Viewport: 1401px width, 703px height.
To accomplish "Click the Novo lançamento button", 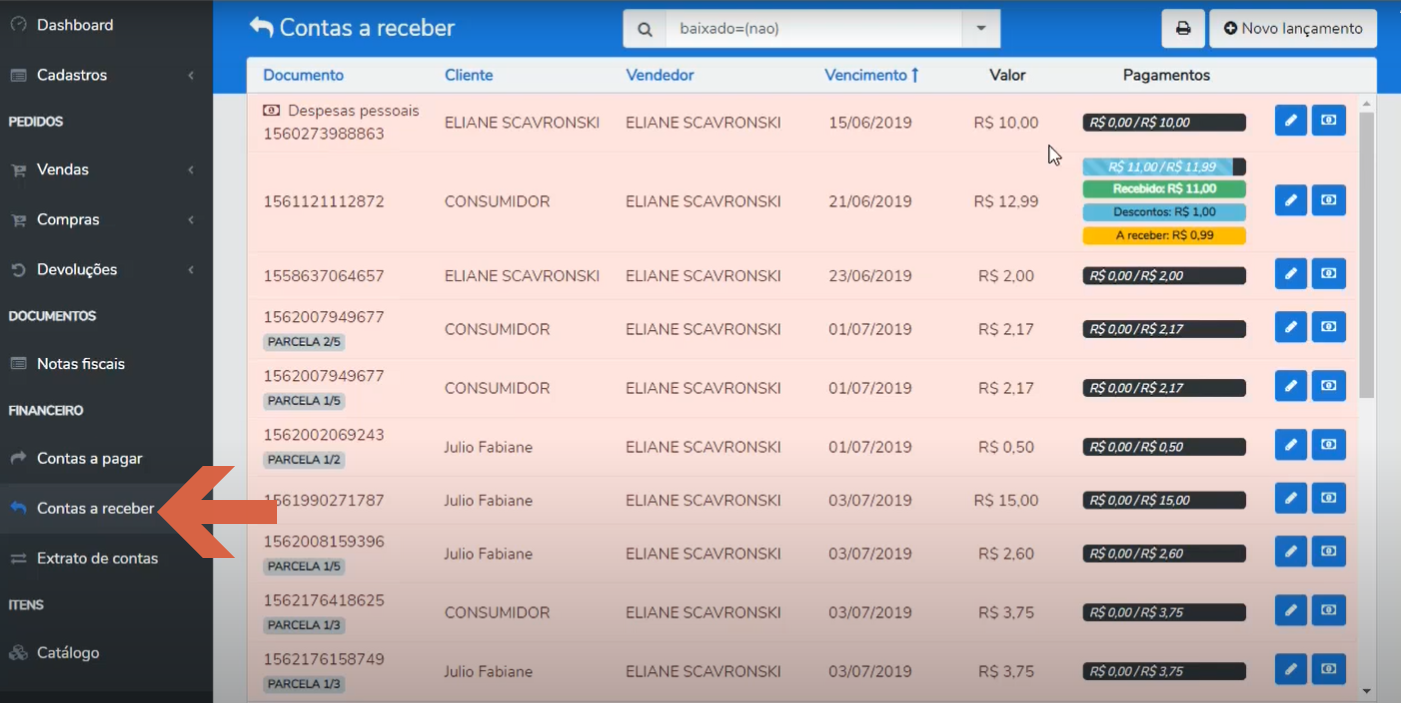I will click(x=1292, y=29).
